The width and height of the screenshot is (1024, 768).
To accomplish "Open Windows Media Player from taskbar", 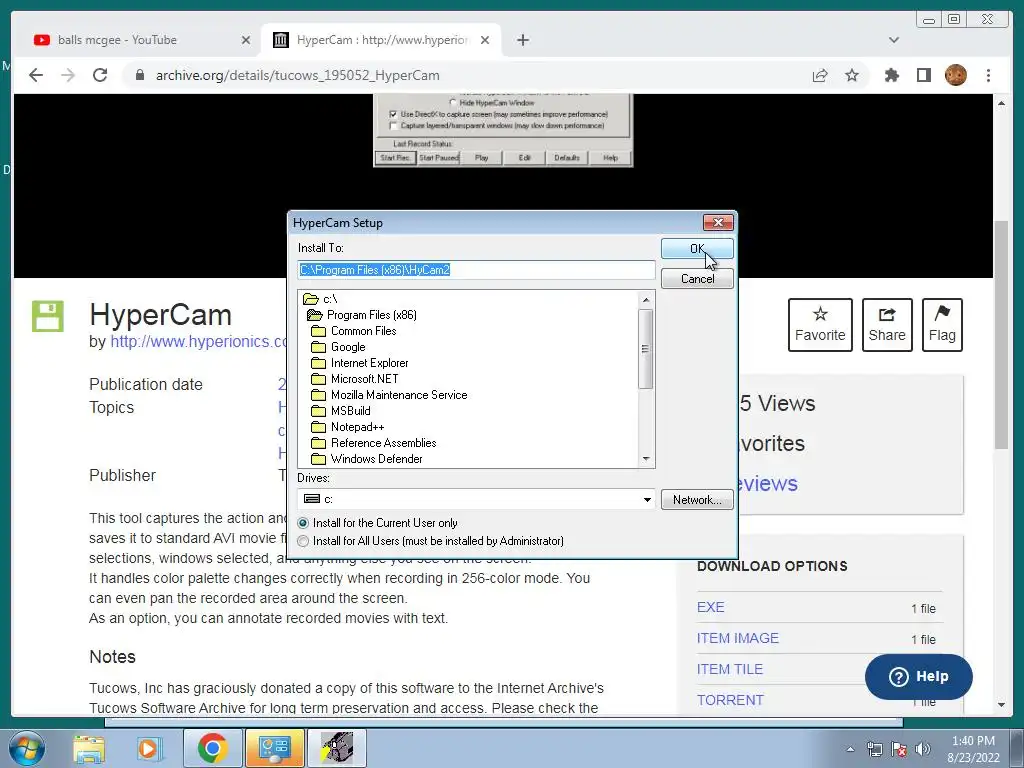I will (150, 749).
